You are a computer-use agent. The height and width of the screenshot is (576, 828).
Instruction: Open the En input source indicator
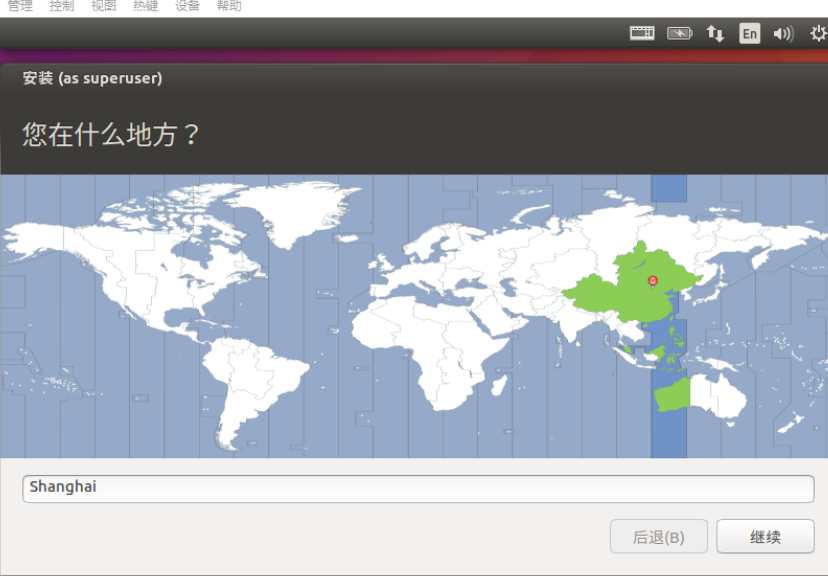(x=749, y=34)
